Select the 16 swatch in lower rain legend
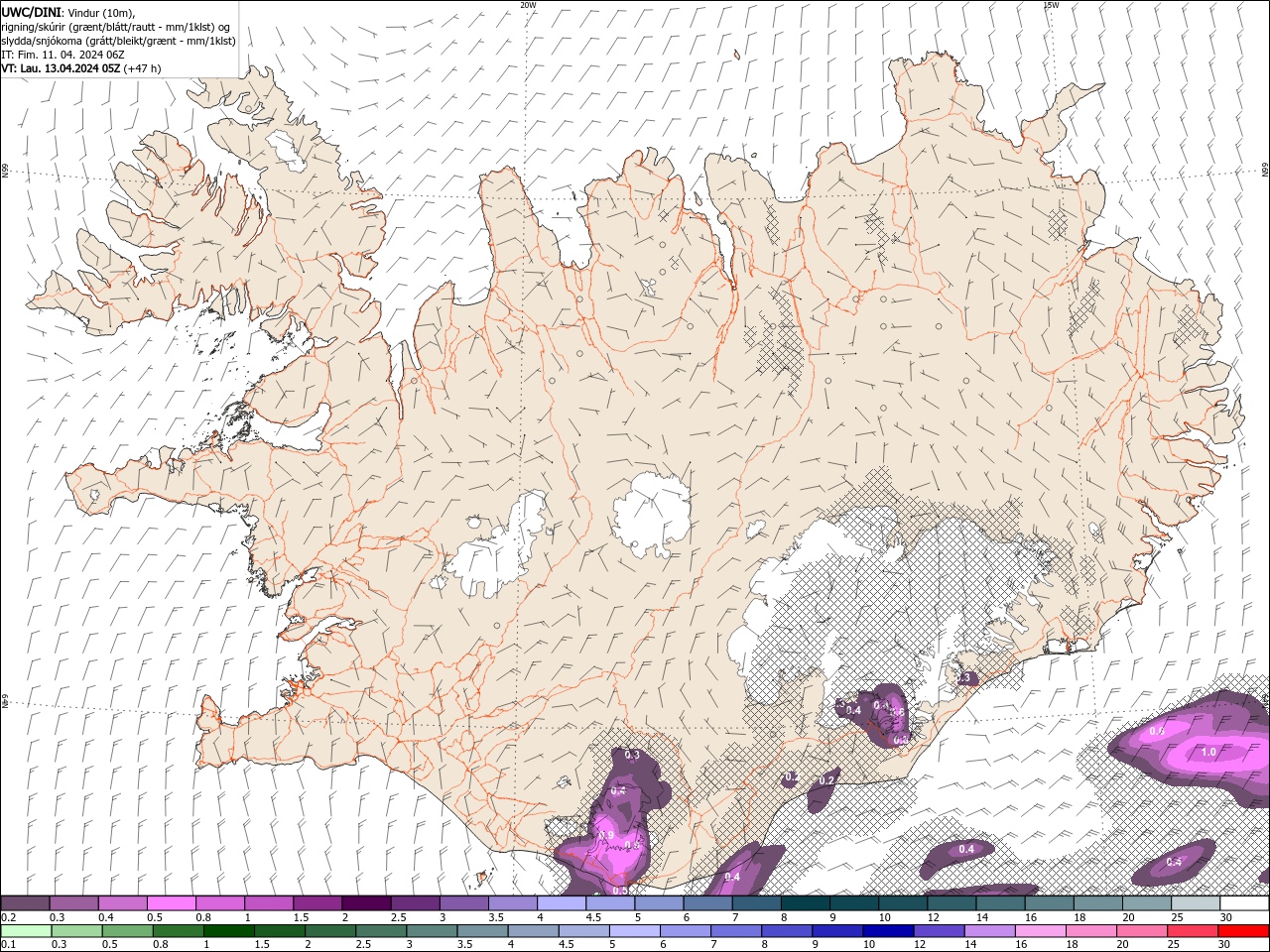The height and width of the screenshot is (952, 1270). (x=1042, y=930)
